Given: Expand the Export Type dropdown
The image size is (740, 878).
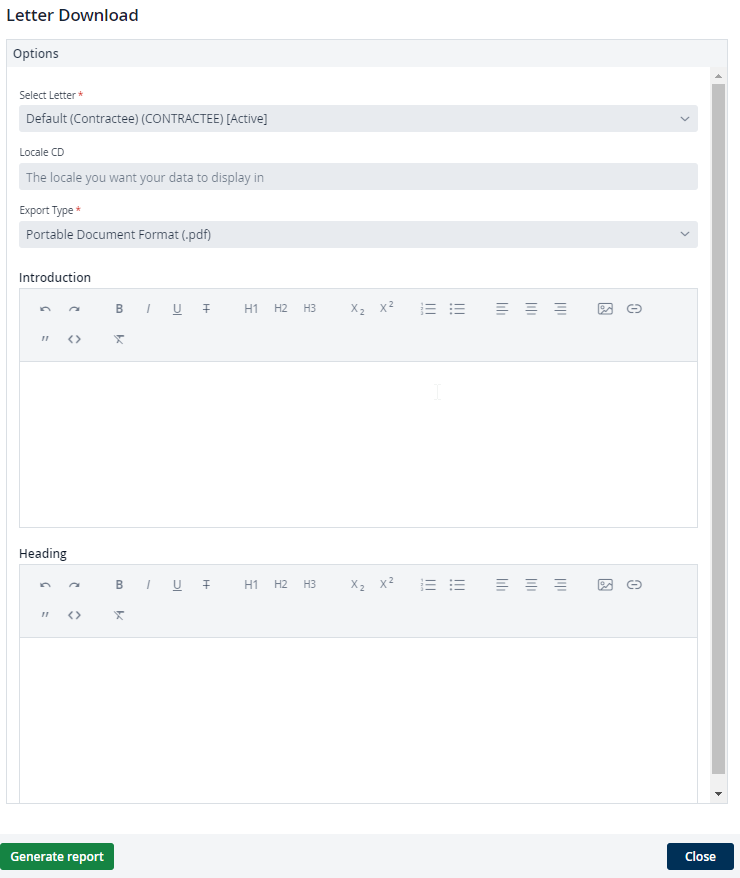Looking at the screenshot, I should tap(358, 235).
